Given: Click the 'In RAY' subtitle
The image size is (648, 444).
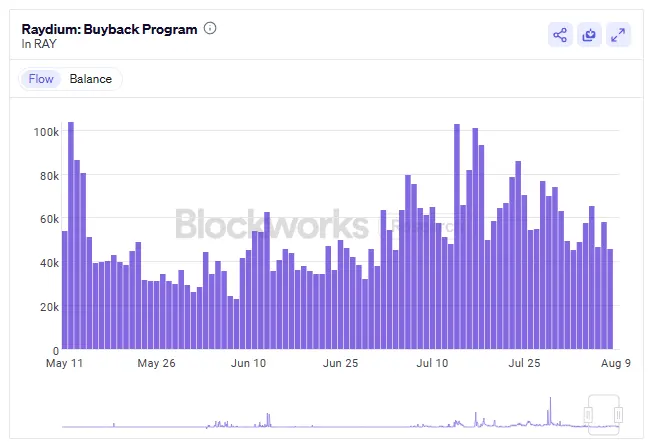Looking at the screenshot, I should point(39,44).
